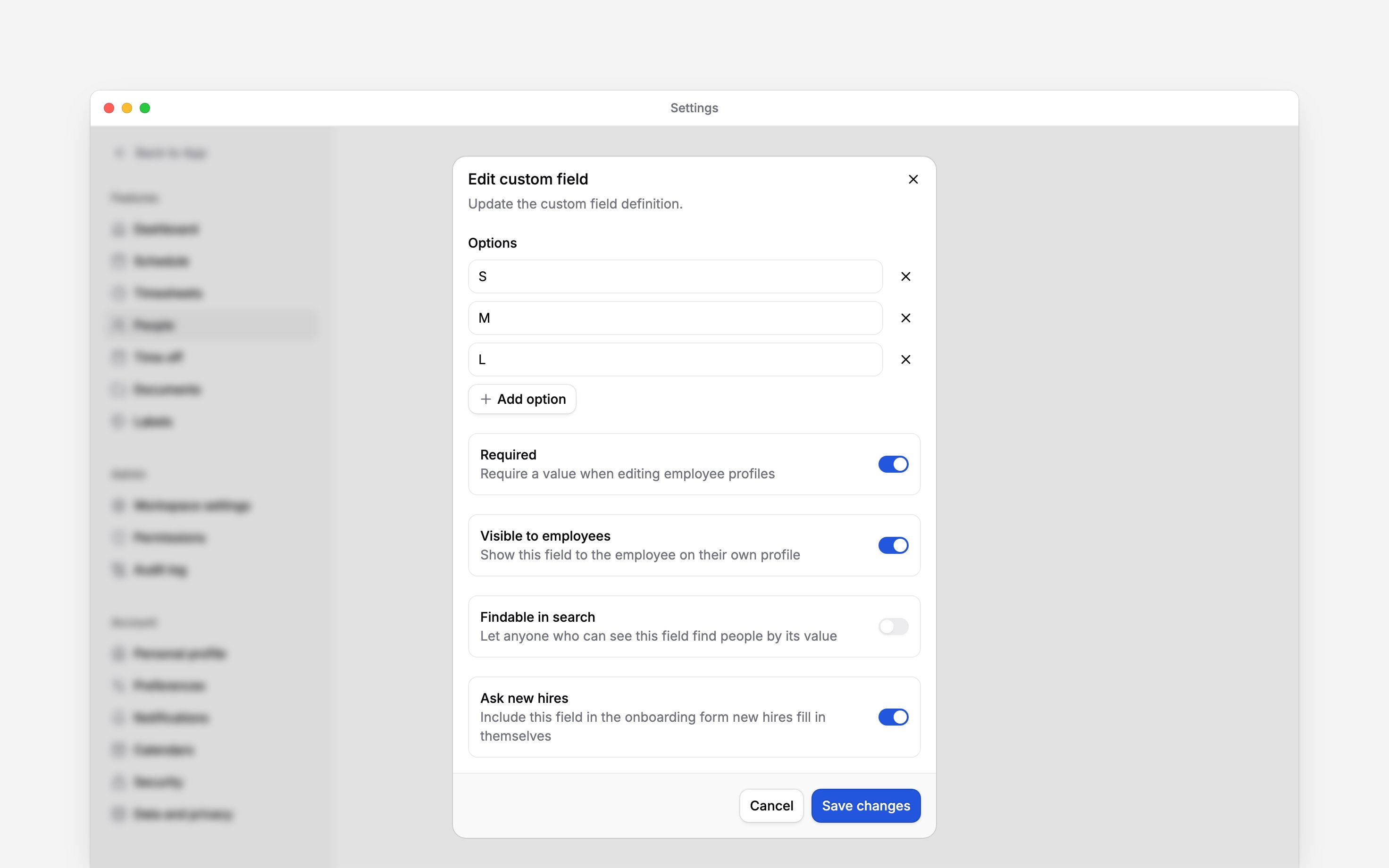This screenshot has height=868, width=1389.
Task: Save changes to the custom field
Action: tap(866, 805)
